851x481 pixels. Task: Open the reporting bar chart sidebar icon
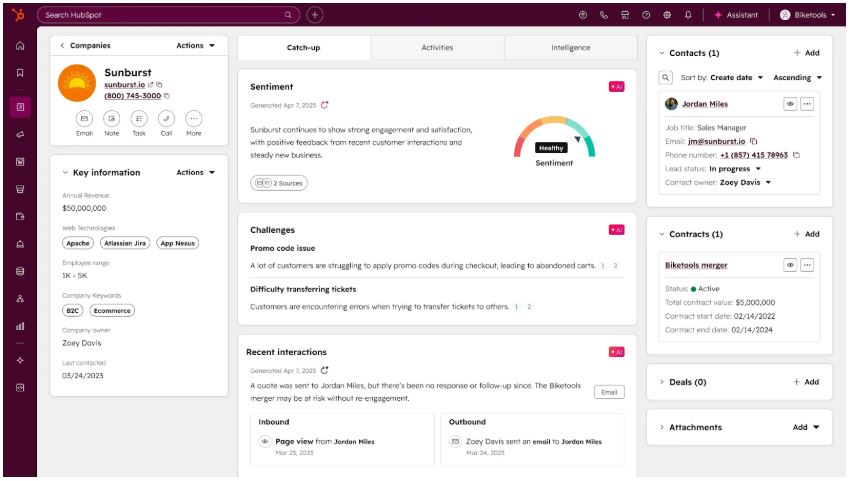(20, 326)
